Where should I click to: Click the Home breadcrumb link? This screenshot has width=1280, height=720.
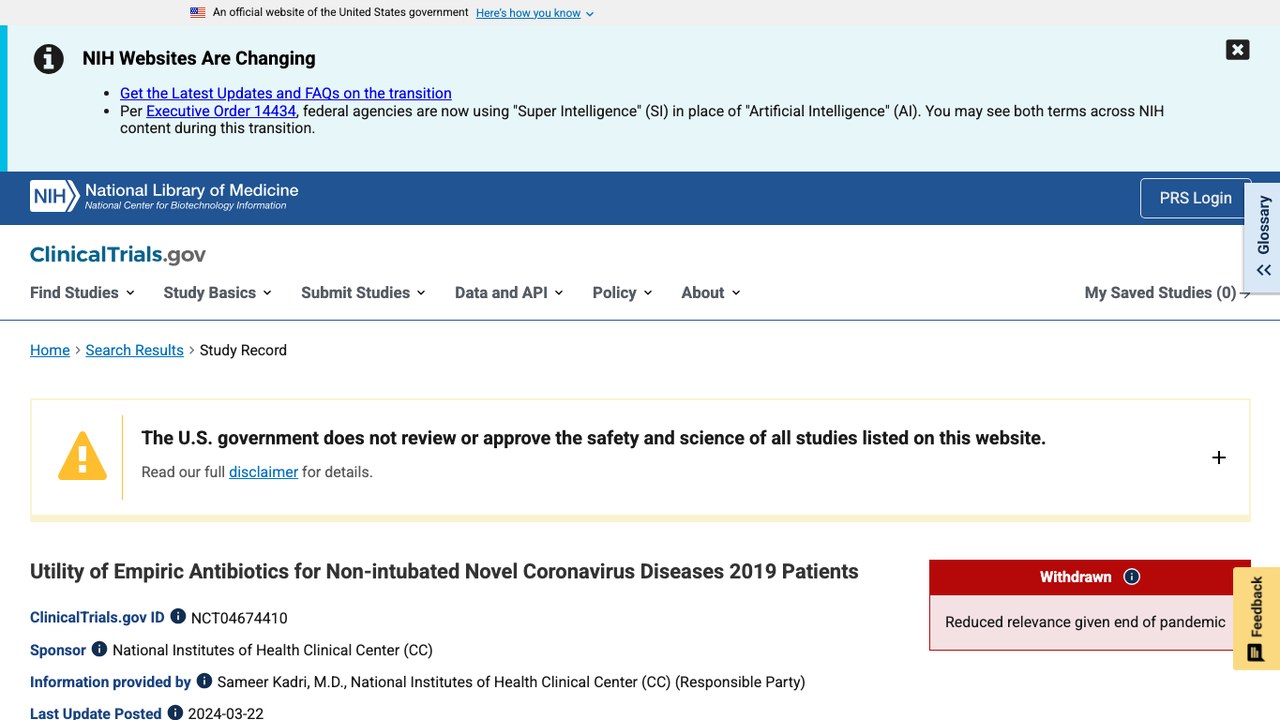tap(50, 350)
